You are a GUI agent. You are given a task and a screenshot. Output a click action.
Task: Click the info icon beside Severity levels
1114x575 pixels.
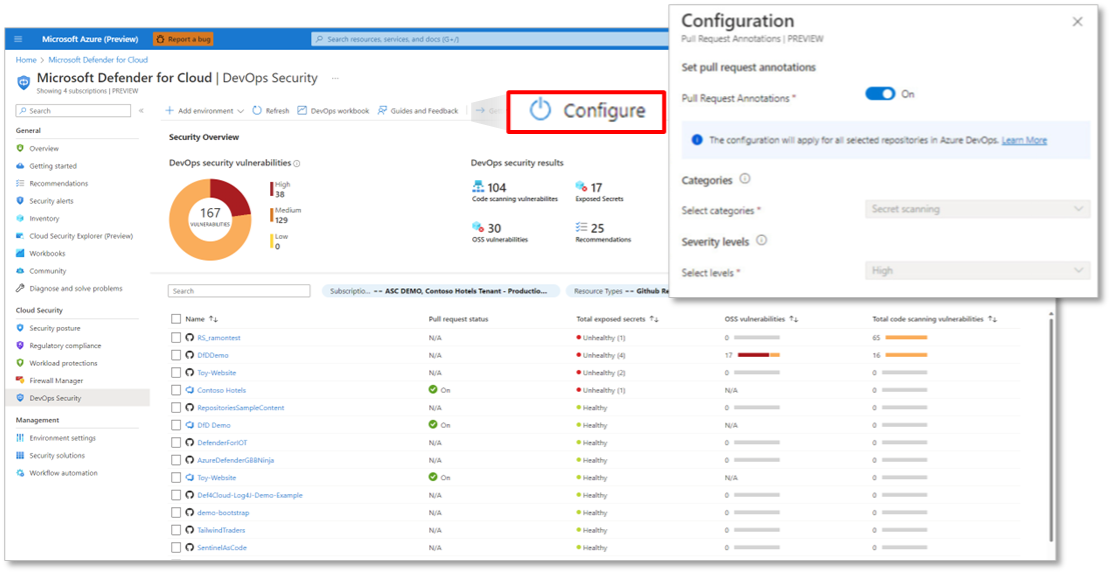(x=761, y=241)
